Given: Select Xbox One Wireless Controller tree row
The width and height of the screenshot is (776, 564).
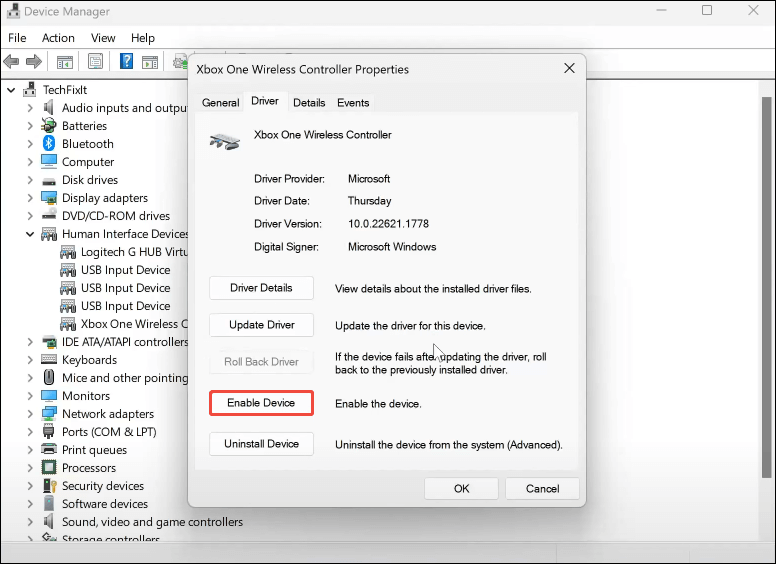Looking at the screenshot, I should coord(124,324).
